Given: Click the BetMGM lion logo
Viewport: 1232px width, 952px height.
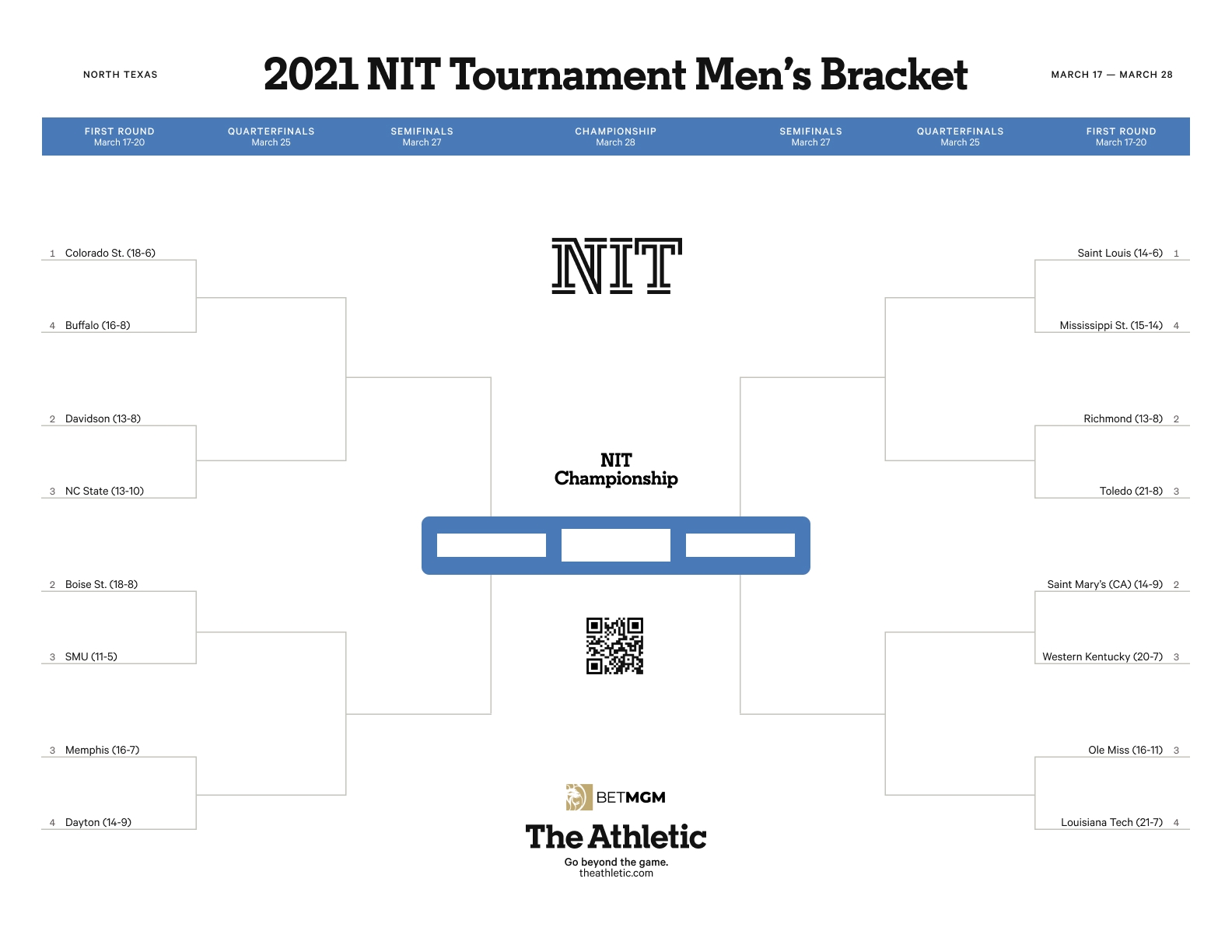Looking at the screenshot, I should pos(579,797).
